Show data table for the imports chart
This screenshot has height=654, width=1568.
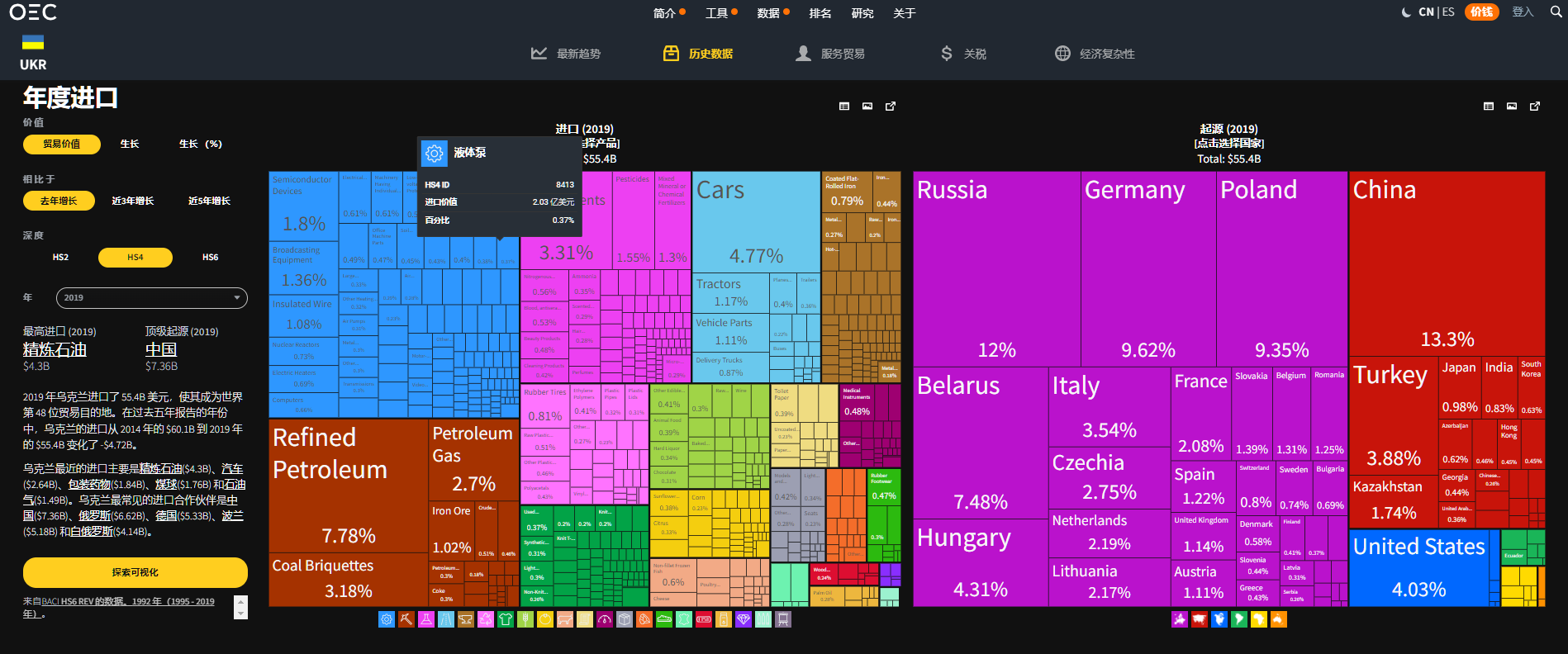[x=843, y=107]
